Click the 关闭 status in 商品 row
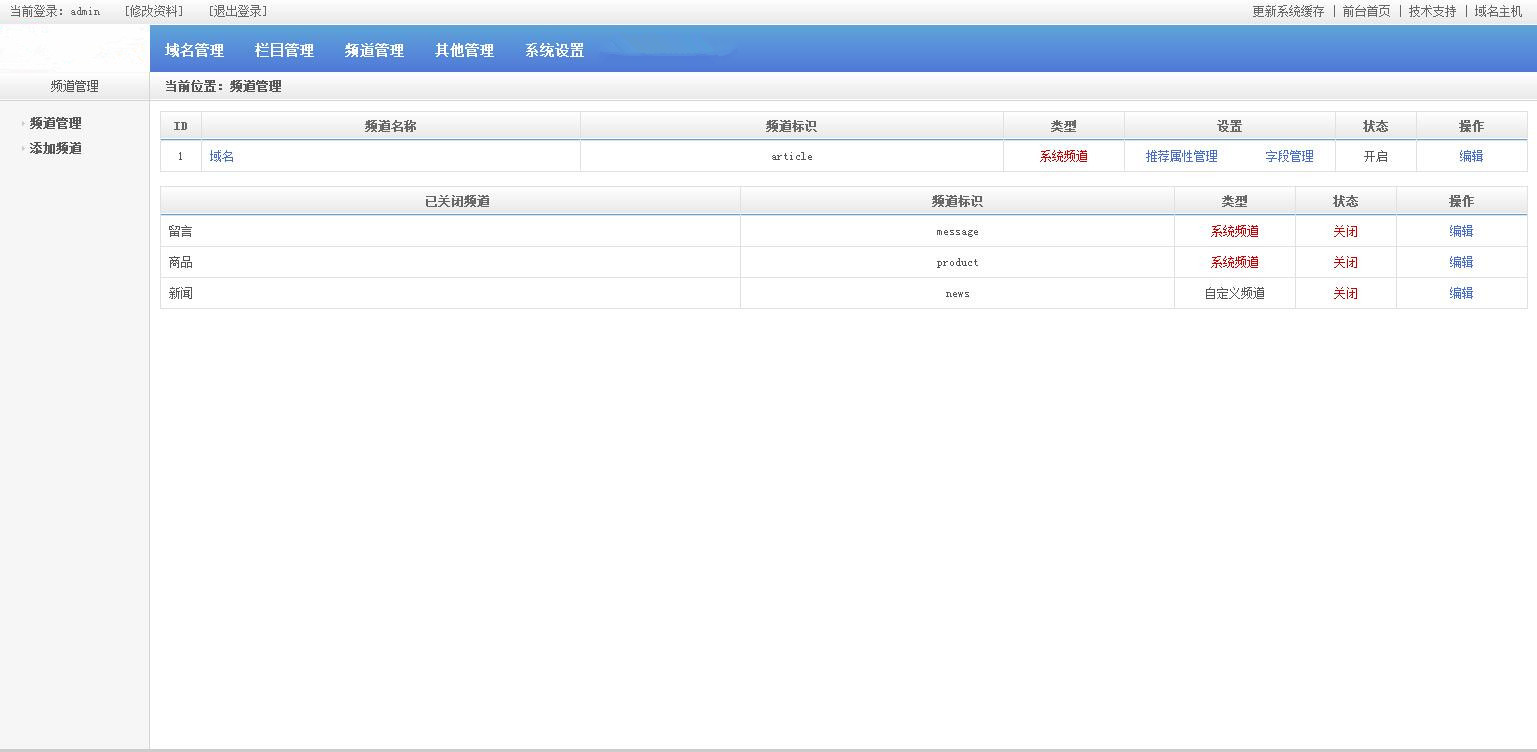This screenshot has width=1537, height=752. click(x=1346, y=262)
